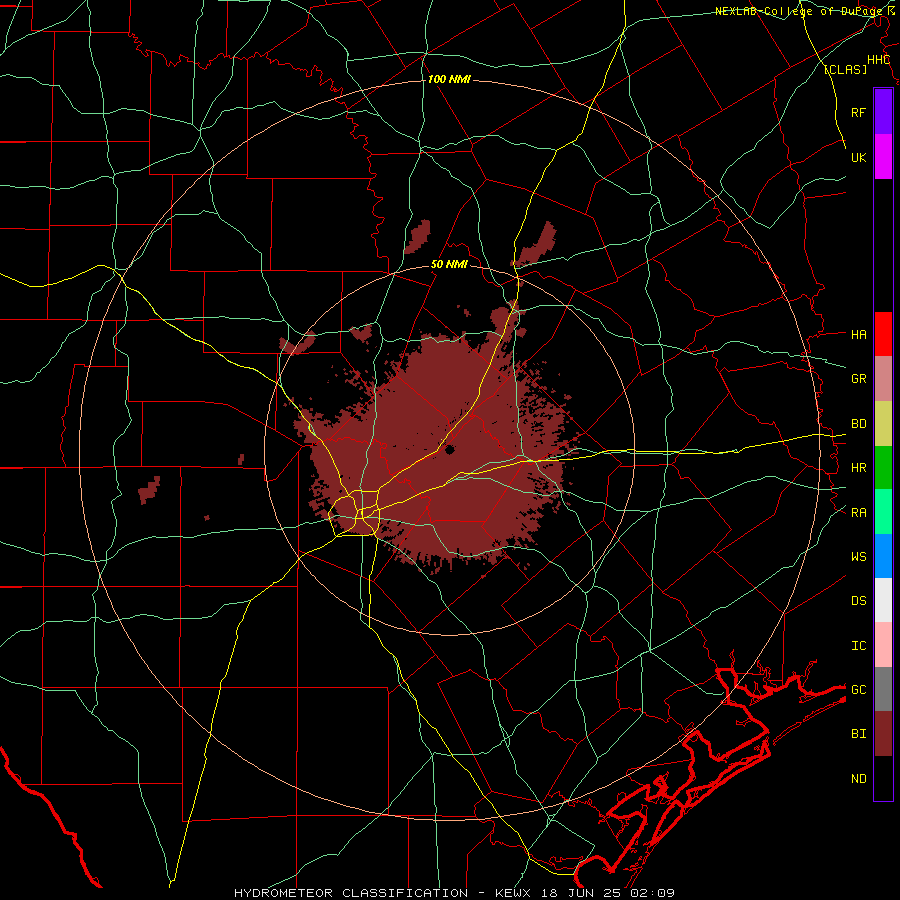Click the WS legend label
This screenshot has height=900, width=900.
(x=858, y=556)
